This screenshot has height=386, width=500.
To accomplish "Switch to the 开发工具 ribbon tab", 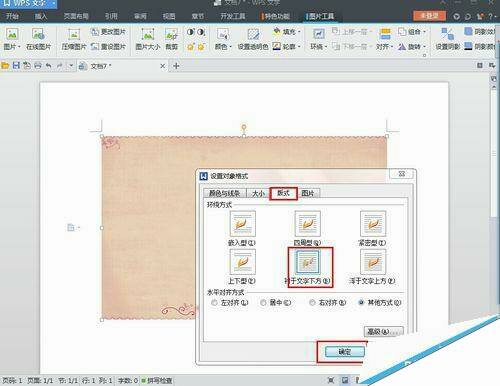I will pos(232,16).
